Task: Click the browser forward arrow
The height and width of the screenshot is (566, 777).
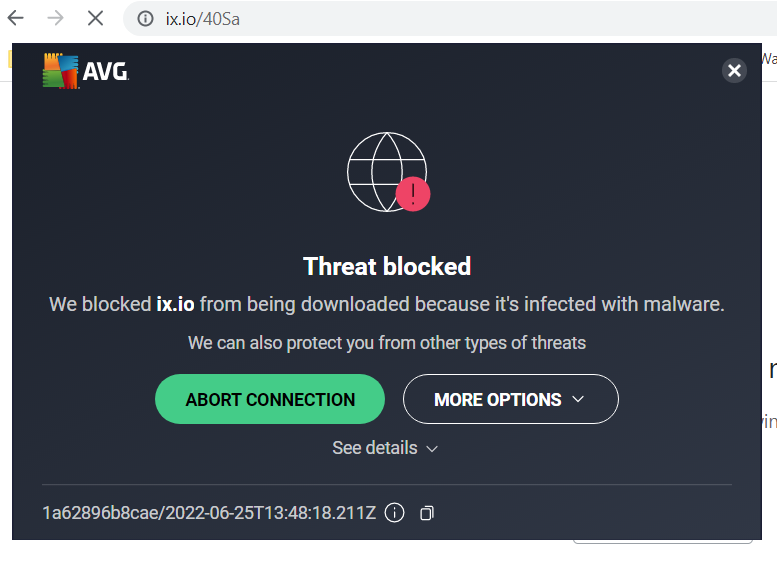Action: click(56, 18)
